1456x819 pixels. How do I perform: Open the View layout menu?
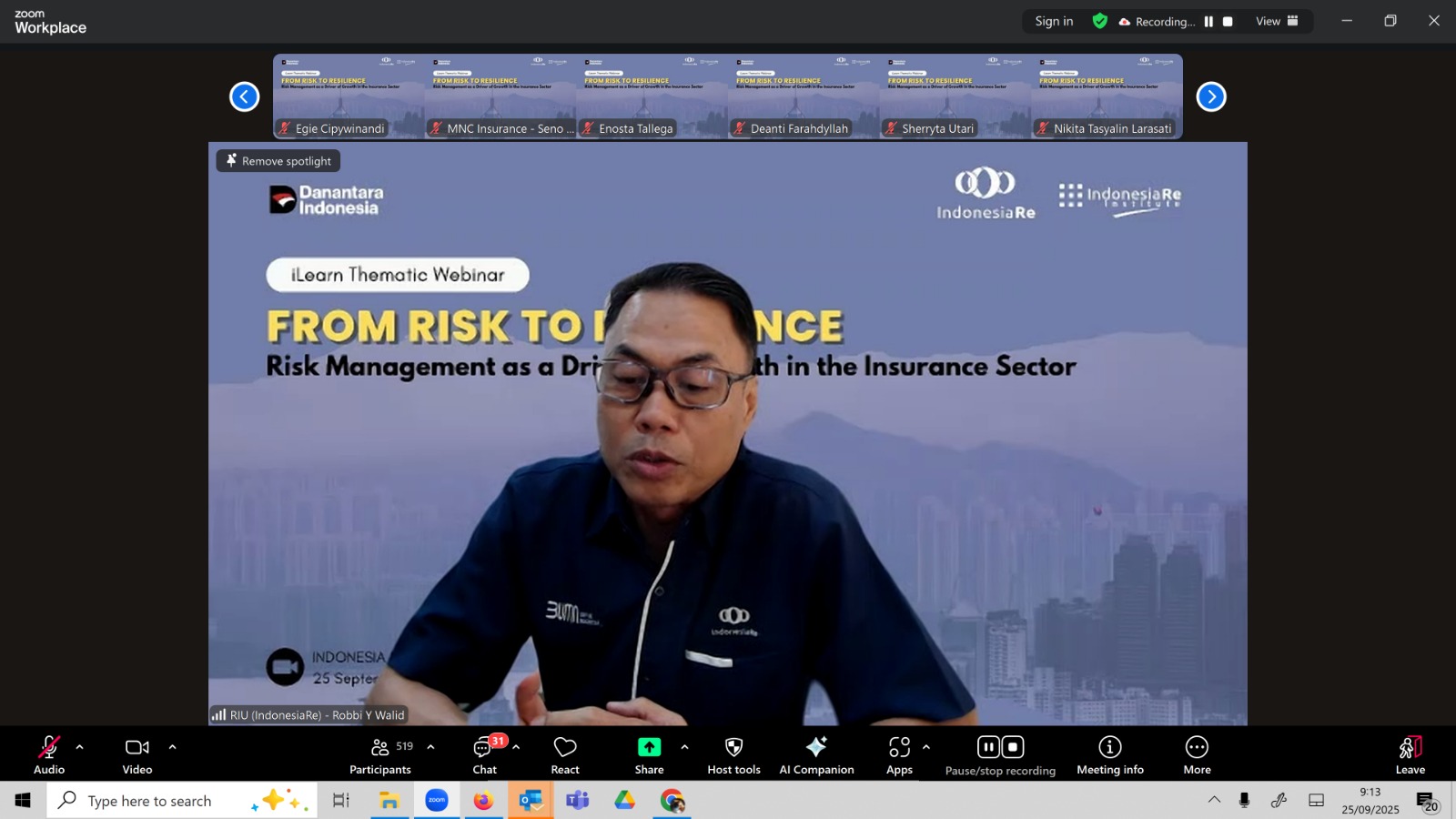click(x=1277, y=21)
